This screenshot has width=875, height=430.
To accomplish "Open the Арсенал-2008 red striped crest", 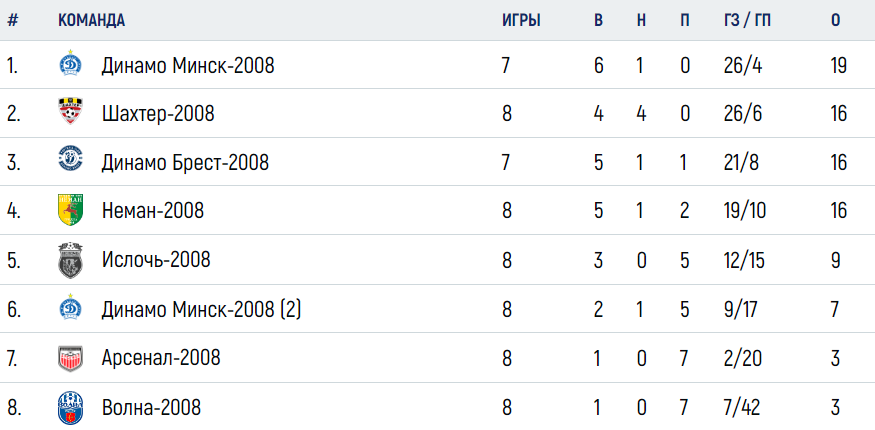I will [x=70, y=359].
